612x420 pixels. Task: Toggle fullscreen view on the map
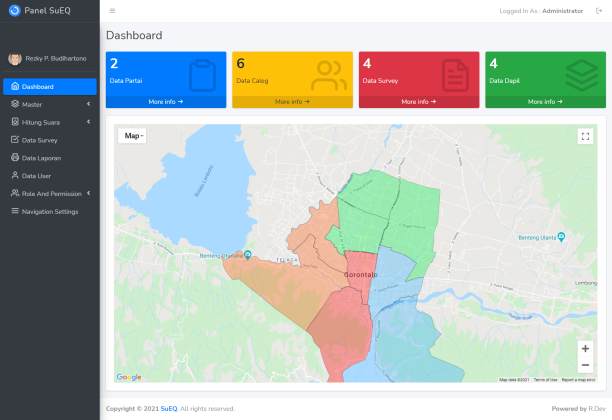(x=585, y=136)
